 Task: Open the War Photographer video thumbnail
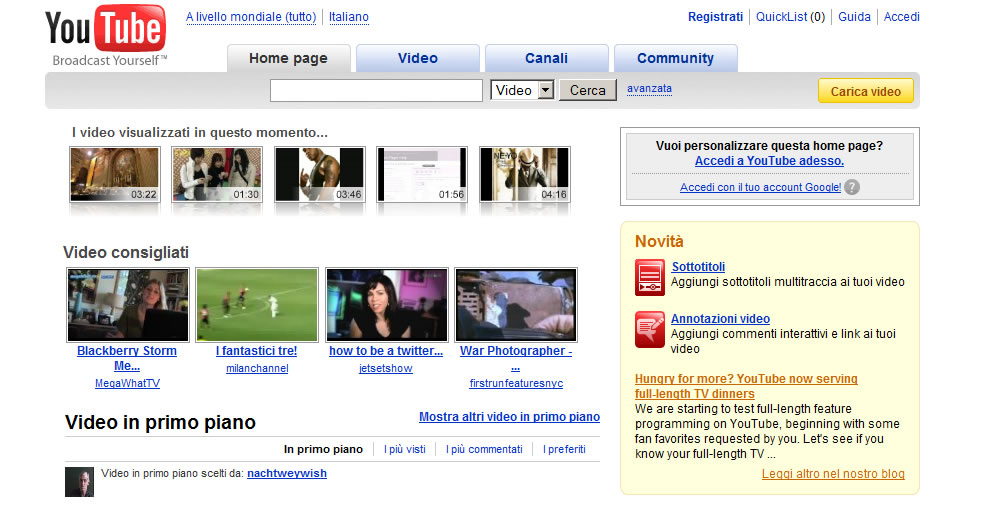[x=516, y=305]
